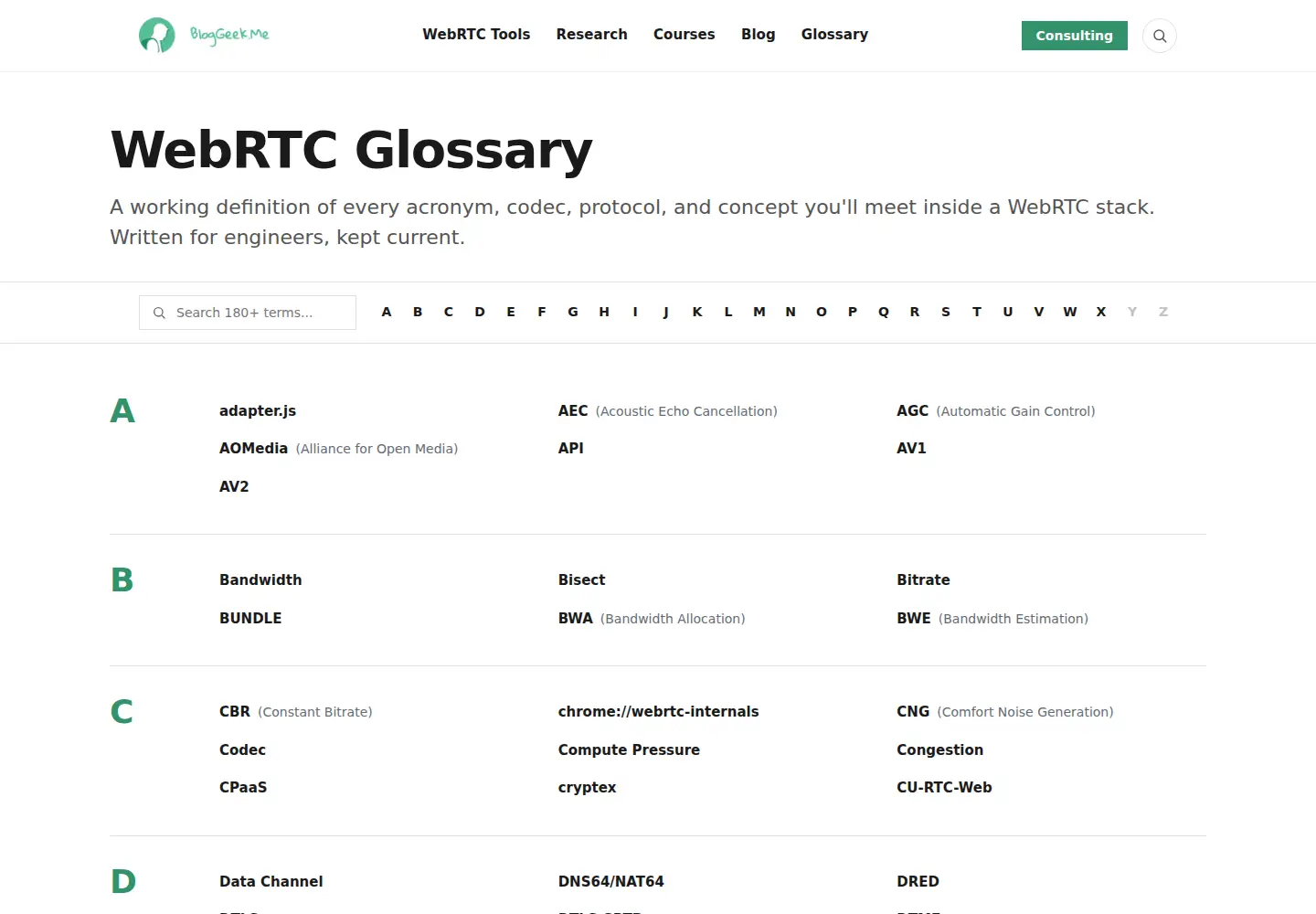Open the Congestion term
The image size is (1316, 914).
pos(940,750)
